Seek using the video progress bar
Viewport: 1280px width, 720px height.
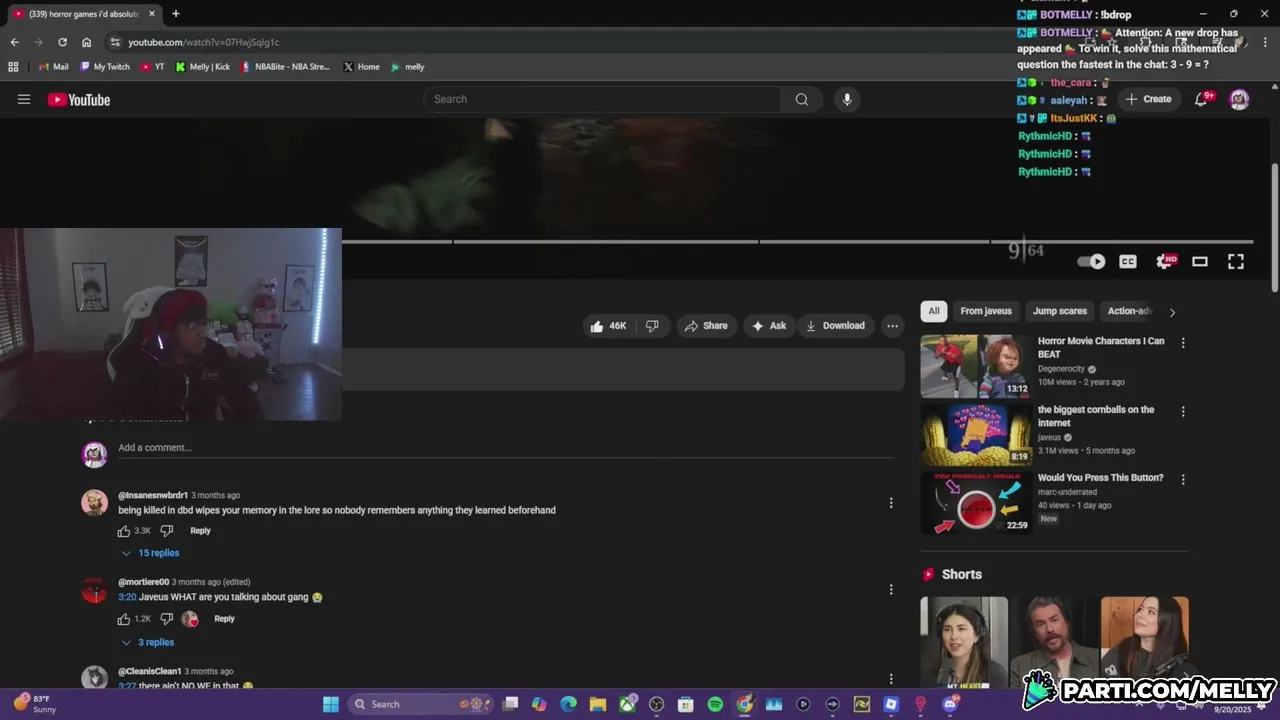797,241
